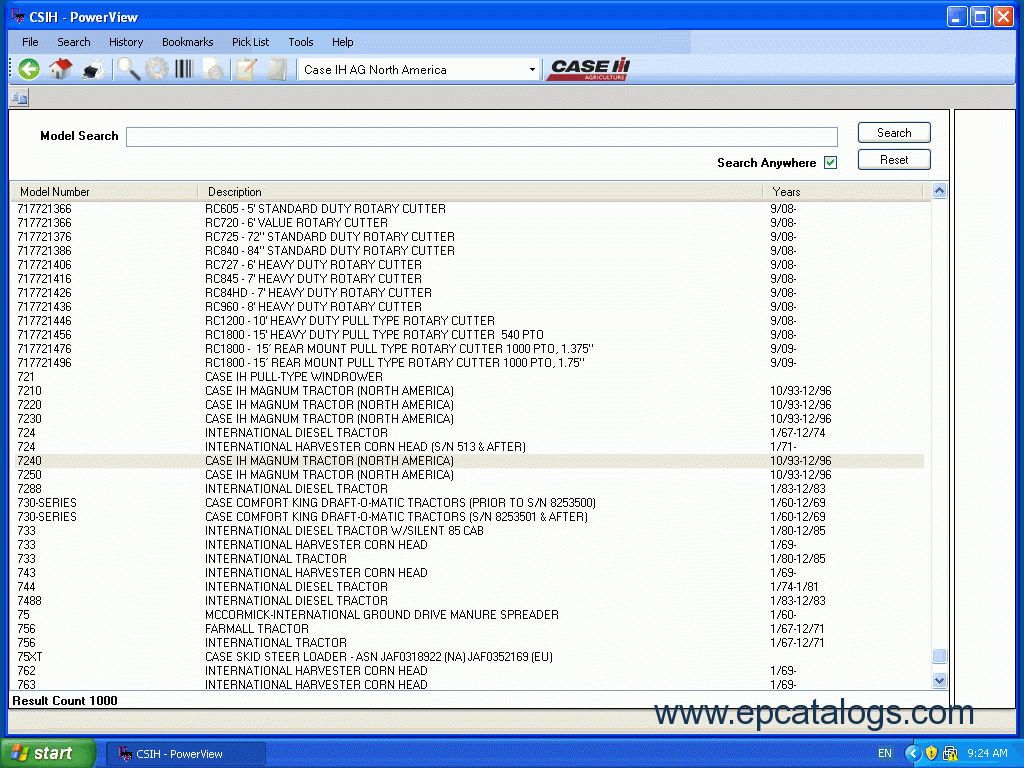The height and width of the screenshot is (768, 1024).
Task: Click the yellow security shield tray icon
Action: click(931, 753)
